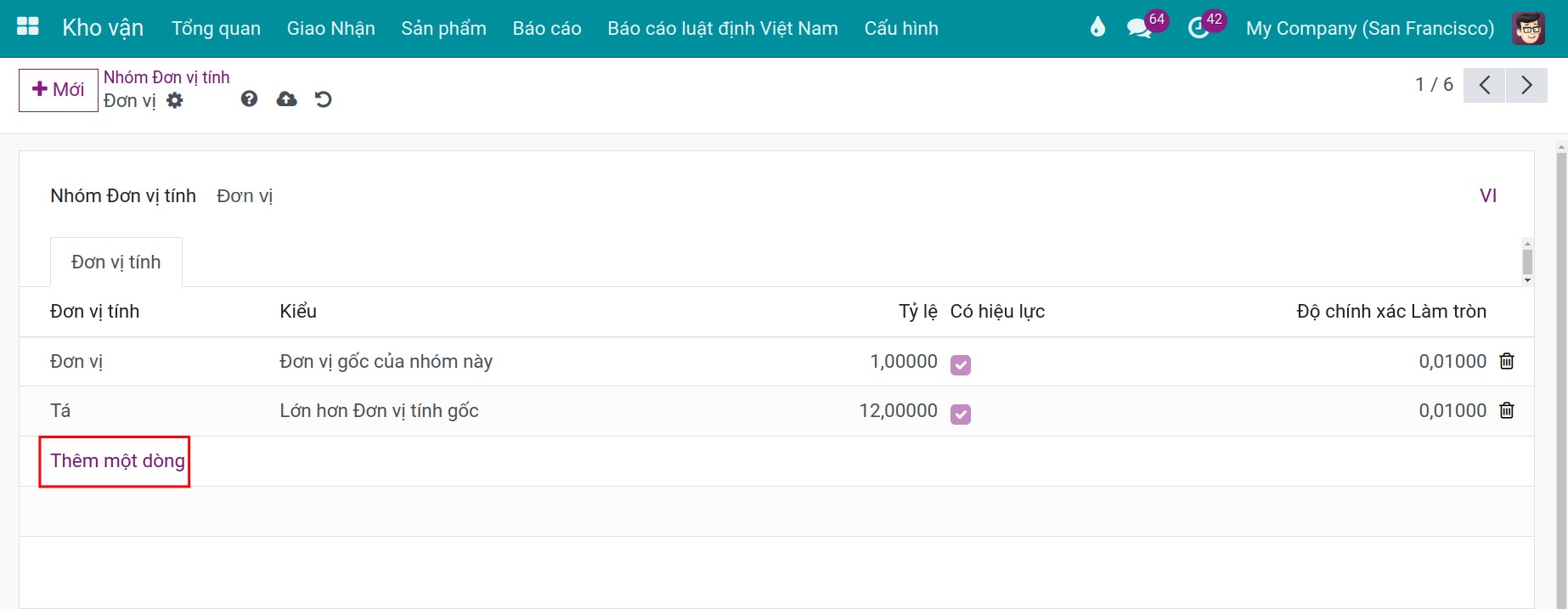
Task: Click the 1,00000 ratio cell
Action: tap(904, 361)
